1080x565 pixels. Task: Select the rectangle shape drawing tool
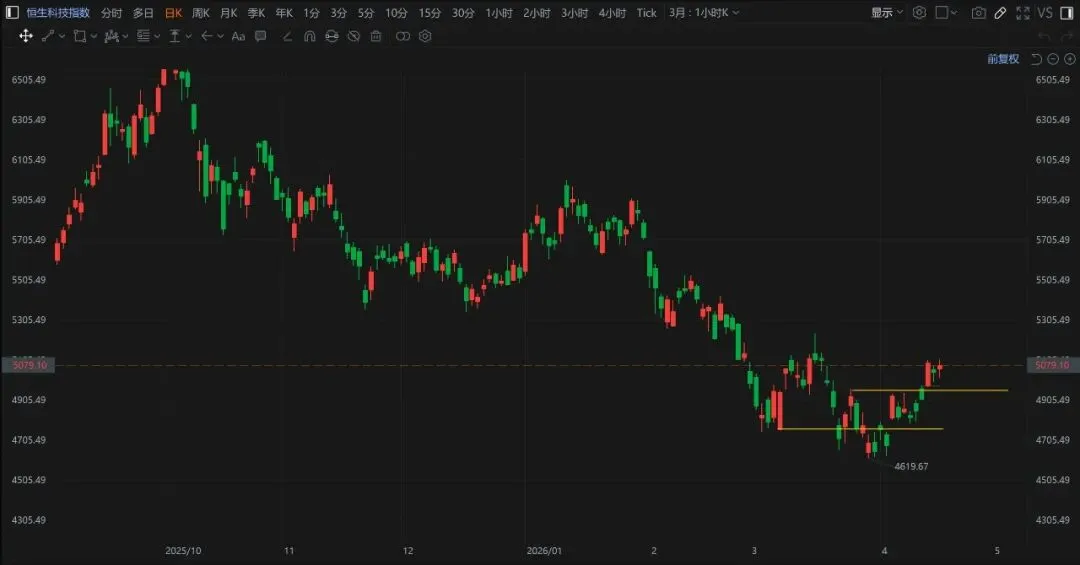(80, 36)
